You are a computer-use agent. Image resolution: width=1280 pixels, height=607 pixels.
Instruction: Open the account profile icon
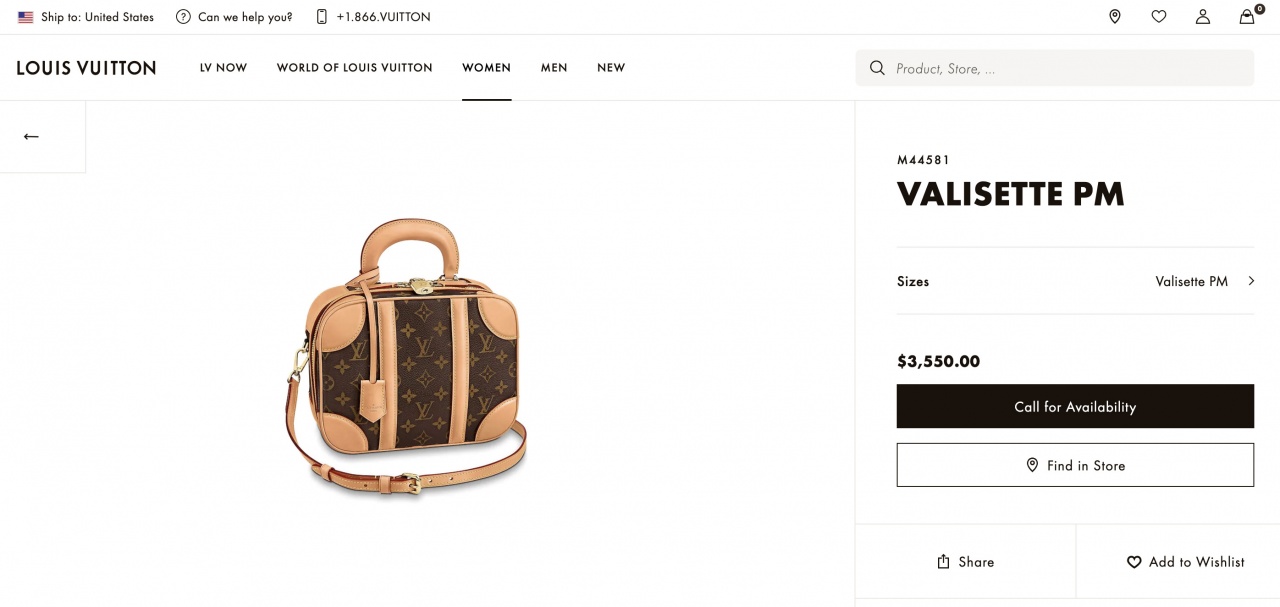click(1203, 16)
